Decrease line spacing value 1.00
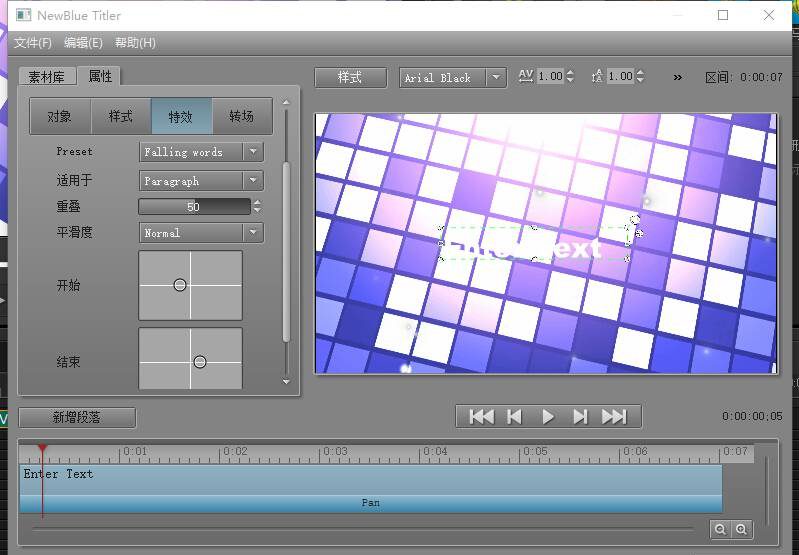This screenshot has width=799, height=555. click(640, 80)
